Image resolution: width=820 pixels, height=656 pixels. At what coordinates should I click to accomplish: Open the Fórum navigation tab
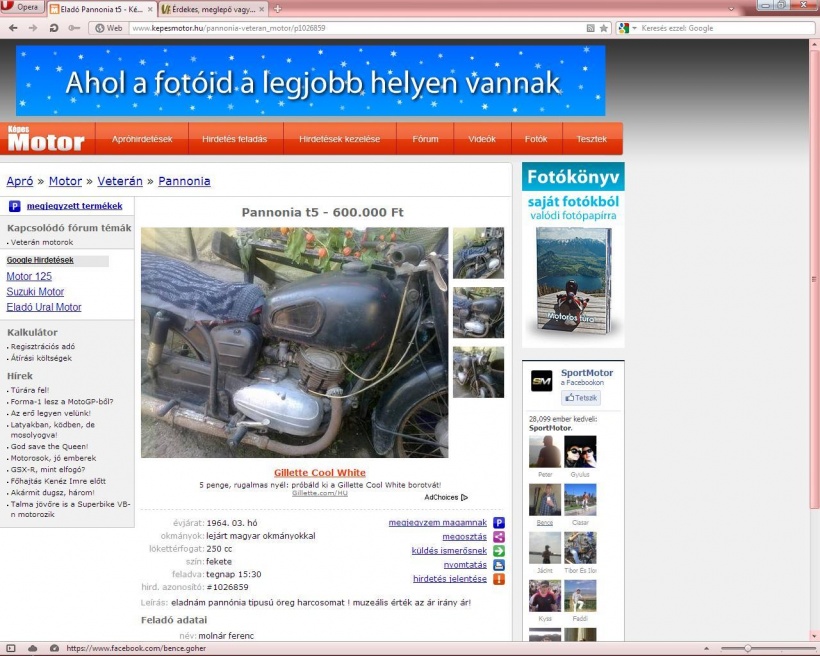click(425, 139)
